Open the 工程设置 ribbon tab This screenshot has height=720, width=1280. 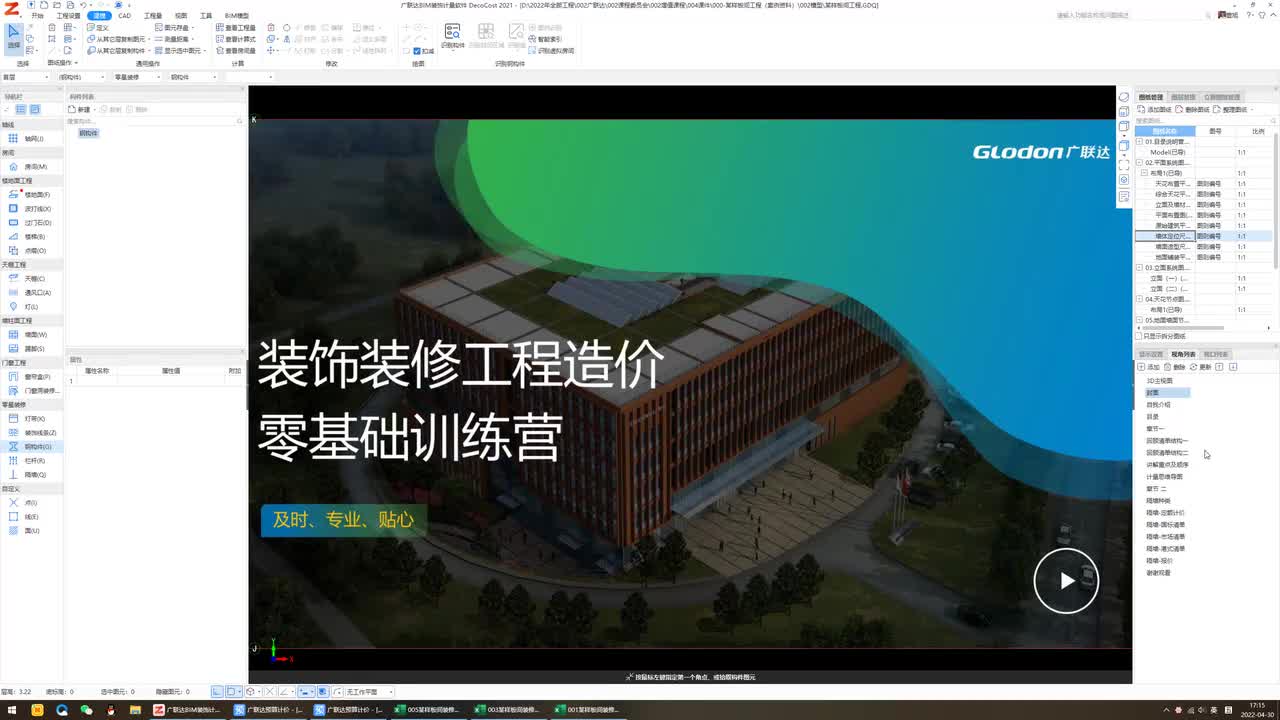(68, 16)
